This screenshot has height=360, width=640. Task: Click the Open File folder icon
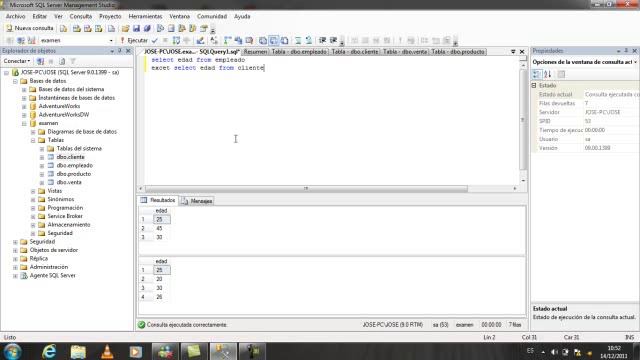tap(125, 29)
